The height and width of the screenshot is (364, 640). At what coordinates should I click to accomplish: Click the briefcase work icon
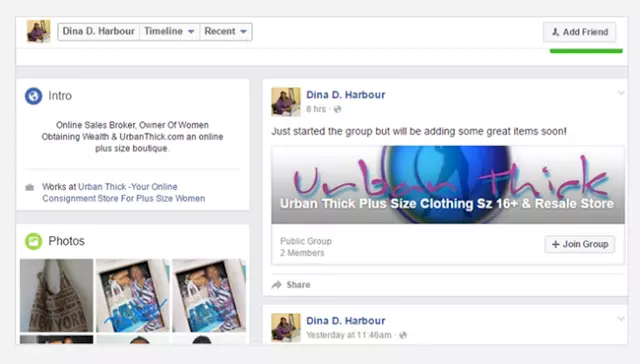[29, 187]
